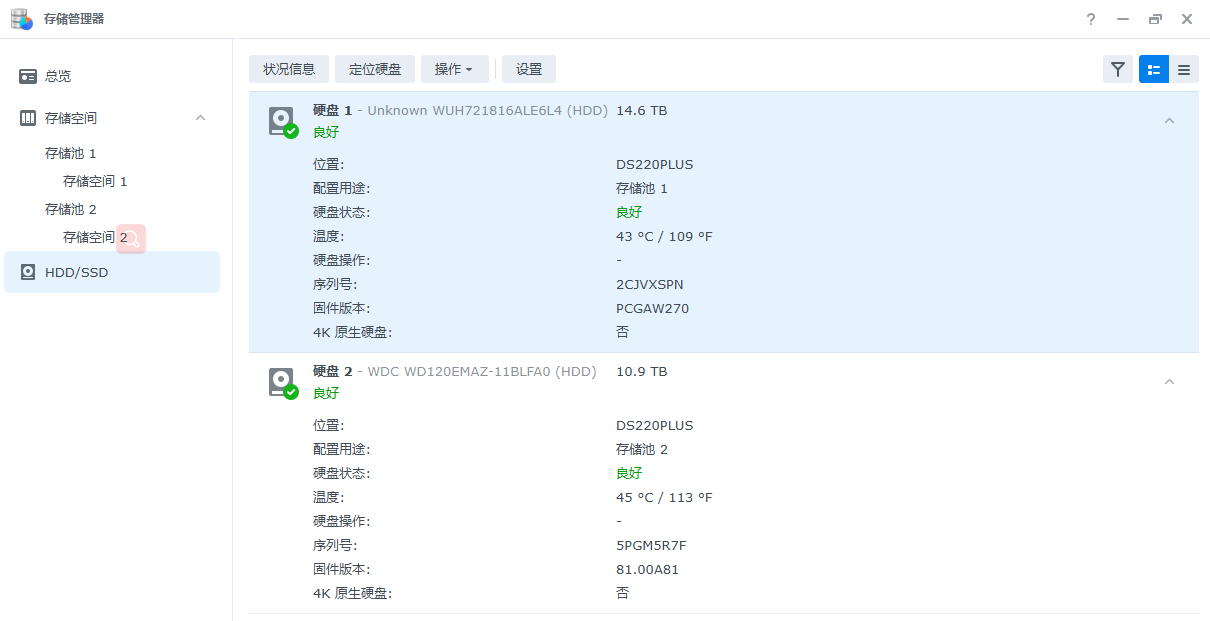This screenshot has height=621, width=1210.
Task: Switch to detailed list view icon
Action: [1154, 69]
